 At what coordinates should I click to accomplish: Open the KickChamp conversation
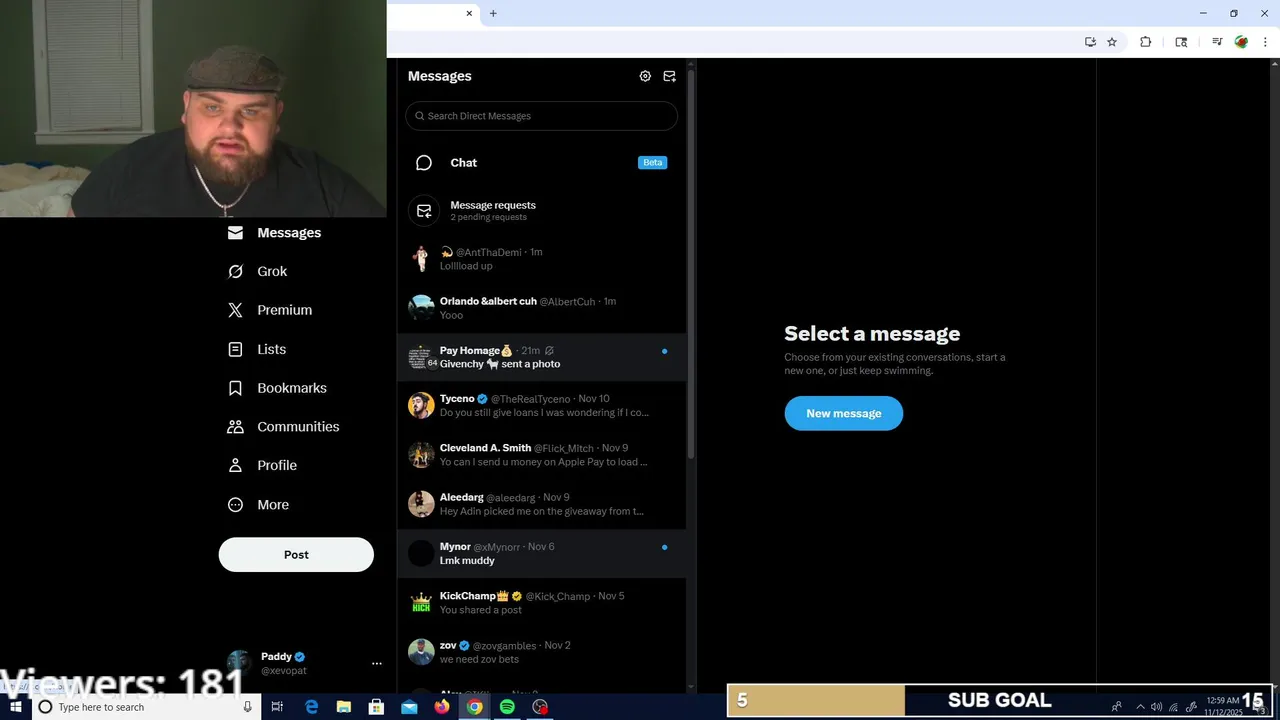coord(541,602)
